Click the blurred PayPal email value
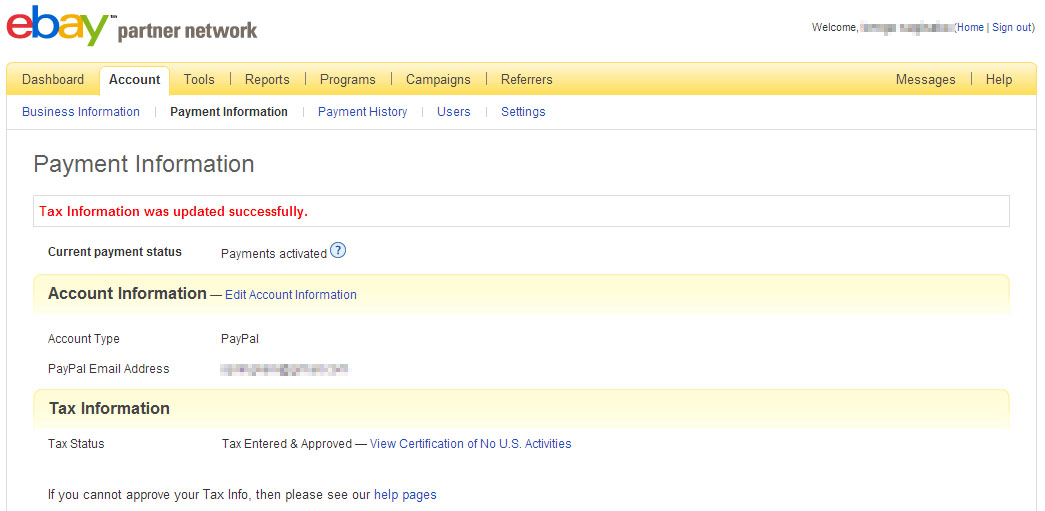The width and height of the screenshot is (1045, 511). pyautogui.click(x=285, y=368)
